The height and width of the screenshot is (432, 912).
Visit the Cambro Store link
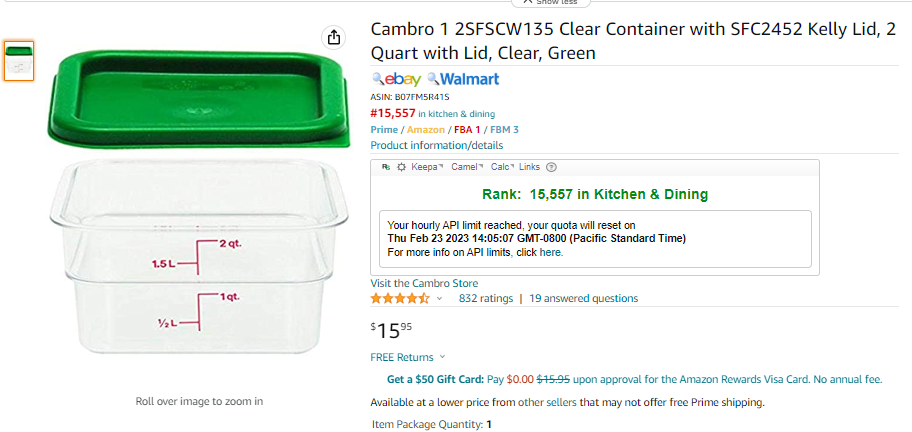(x=424, y=283)
